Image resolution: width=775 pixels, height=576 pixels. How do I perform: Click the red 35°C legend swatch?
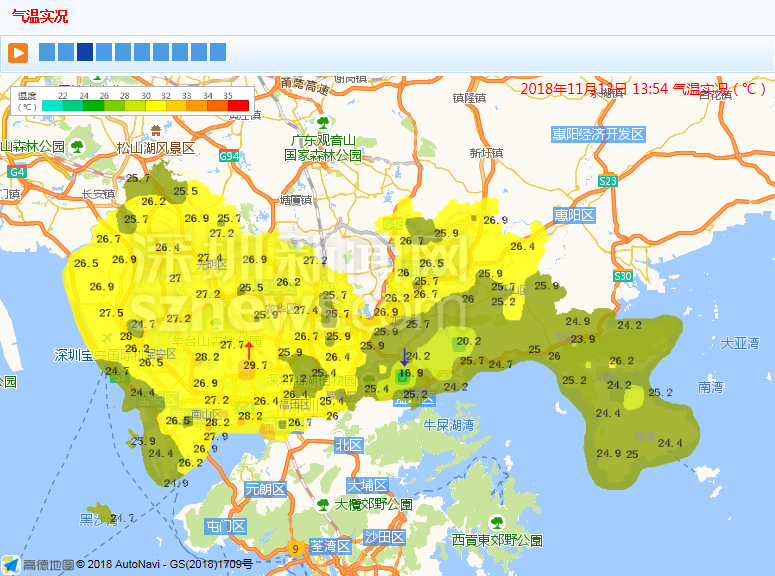[238, 105]
